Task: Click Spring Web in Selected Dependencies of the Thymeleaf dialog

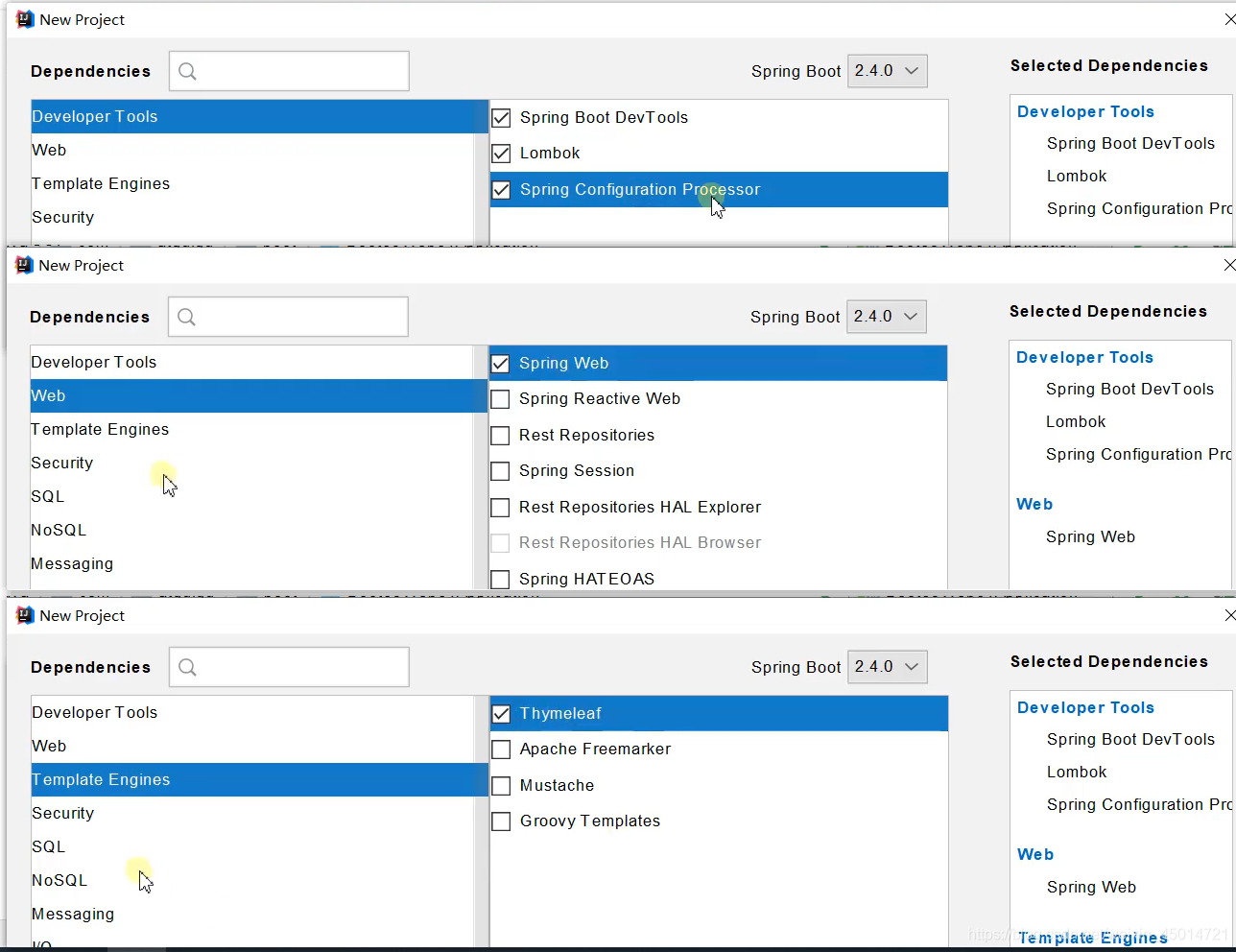Action: (x=1091, y=887)
